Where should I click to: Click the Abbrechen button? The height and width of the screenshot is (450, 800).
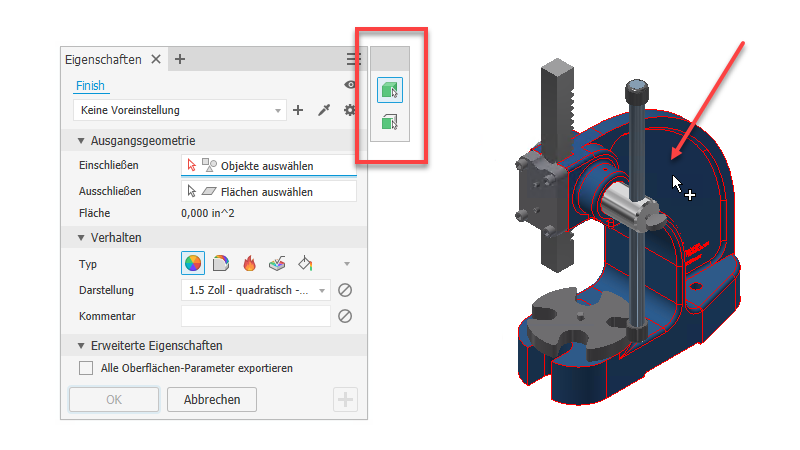[212, 399]
